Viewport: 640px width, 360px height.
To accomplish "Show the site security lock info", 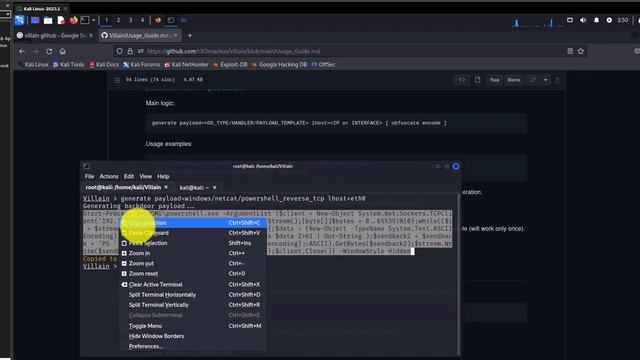I will (130, 51).
